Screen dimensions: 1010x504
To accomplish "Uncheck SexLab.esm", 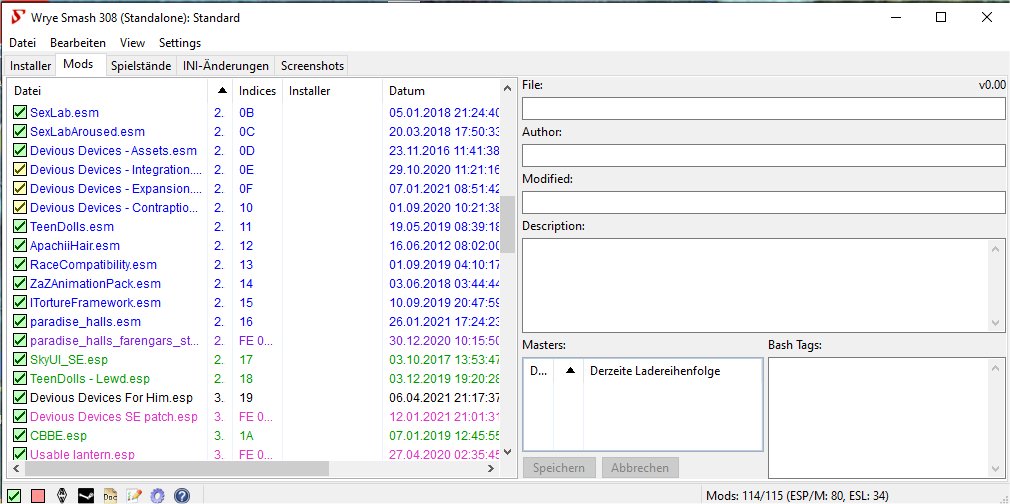I will [19, 113].
